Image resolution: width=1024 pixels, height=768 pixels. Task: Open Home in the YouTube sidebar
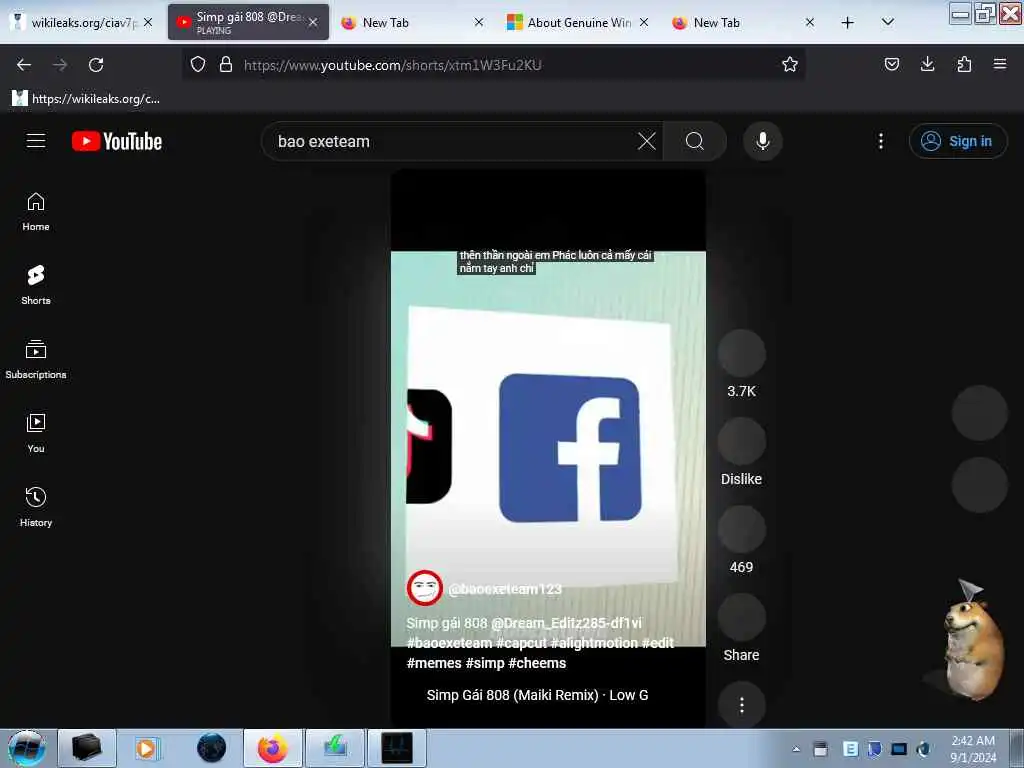36,212
